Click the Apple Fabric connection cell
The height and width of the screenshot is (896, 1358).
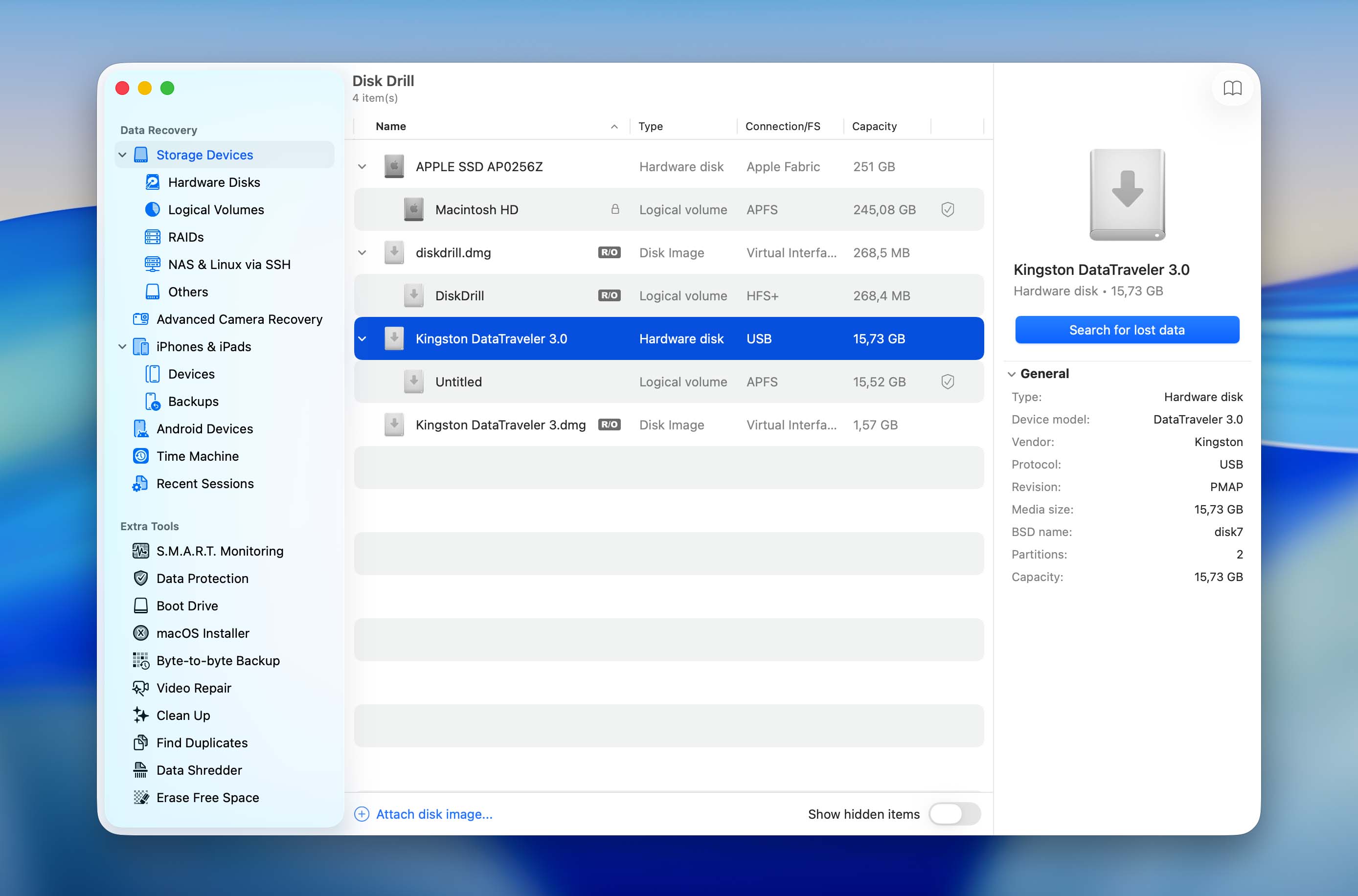783,167
